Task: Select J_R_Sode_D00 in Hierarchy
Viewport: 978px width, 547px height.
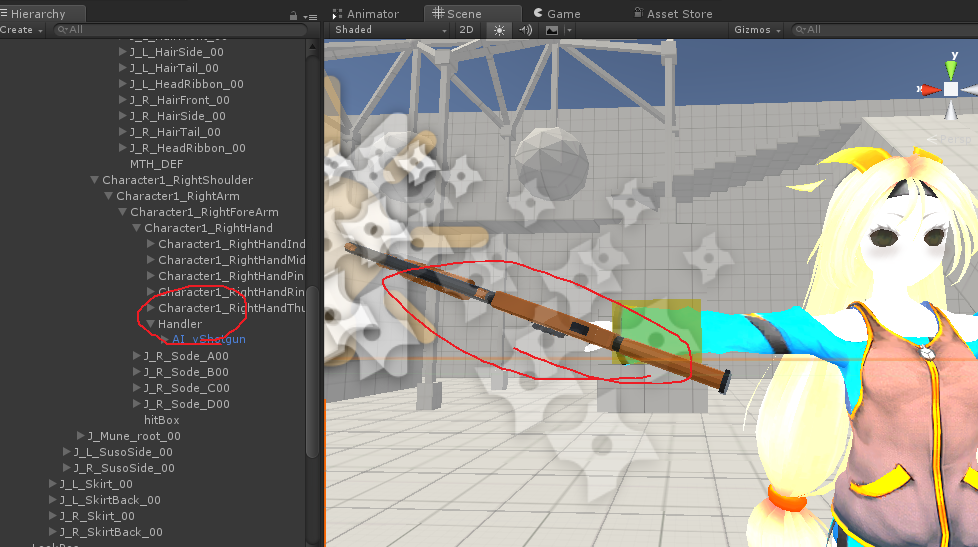Action: (186, 404)
